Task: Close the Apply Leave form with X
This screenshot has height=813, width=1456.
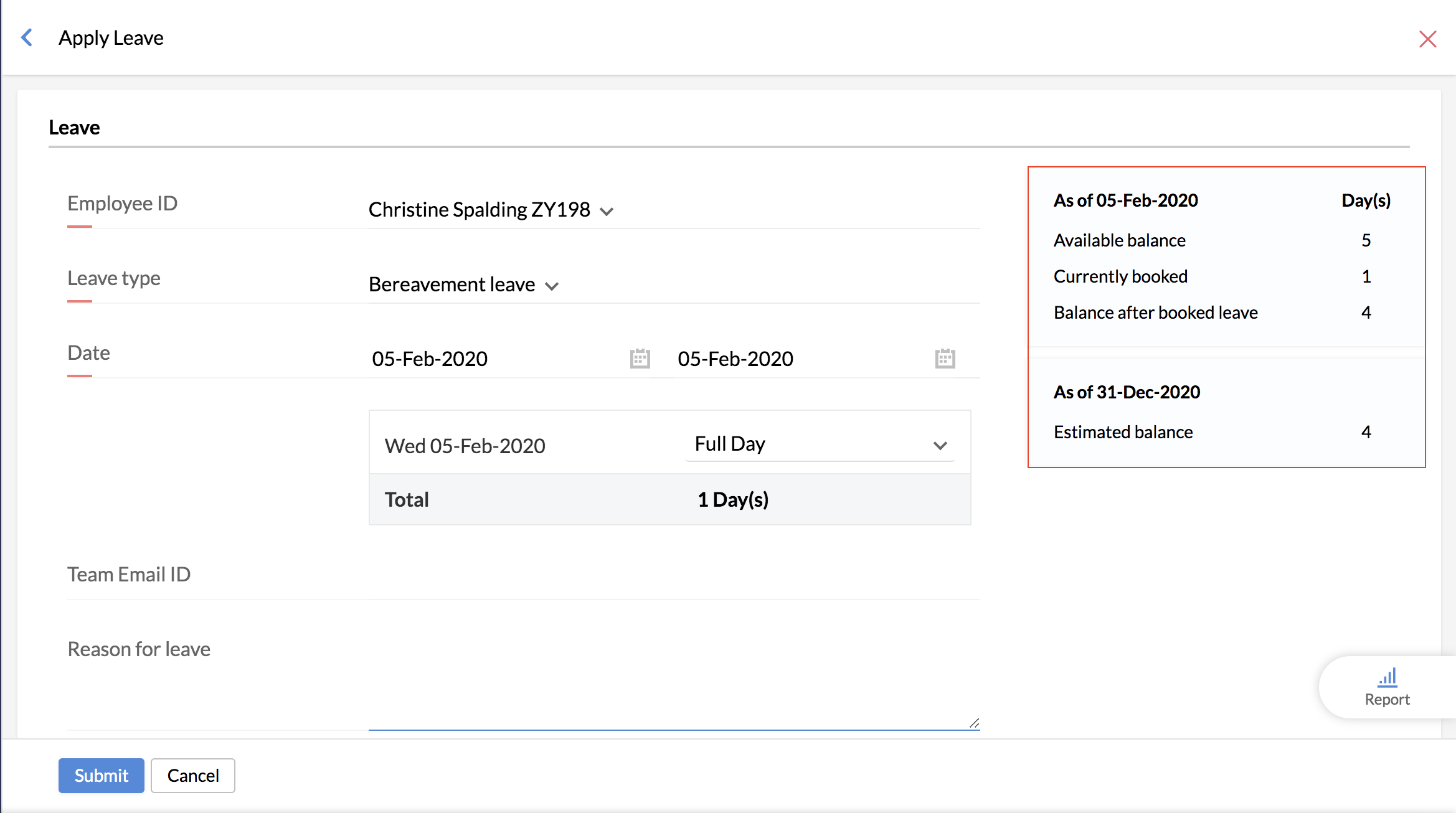Action: (1427, 39)
